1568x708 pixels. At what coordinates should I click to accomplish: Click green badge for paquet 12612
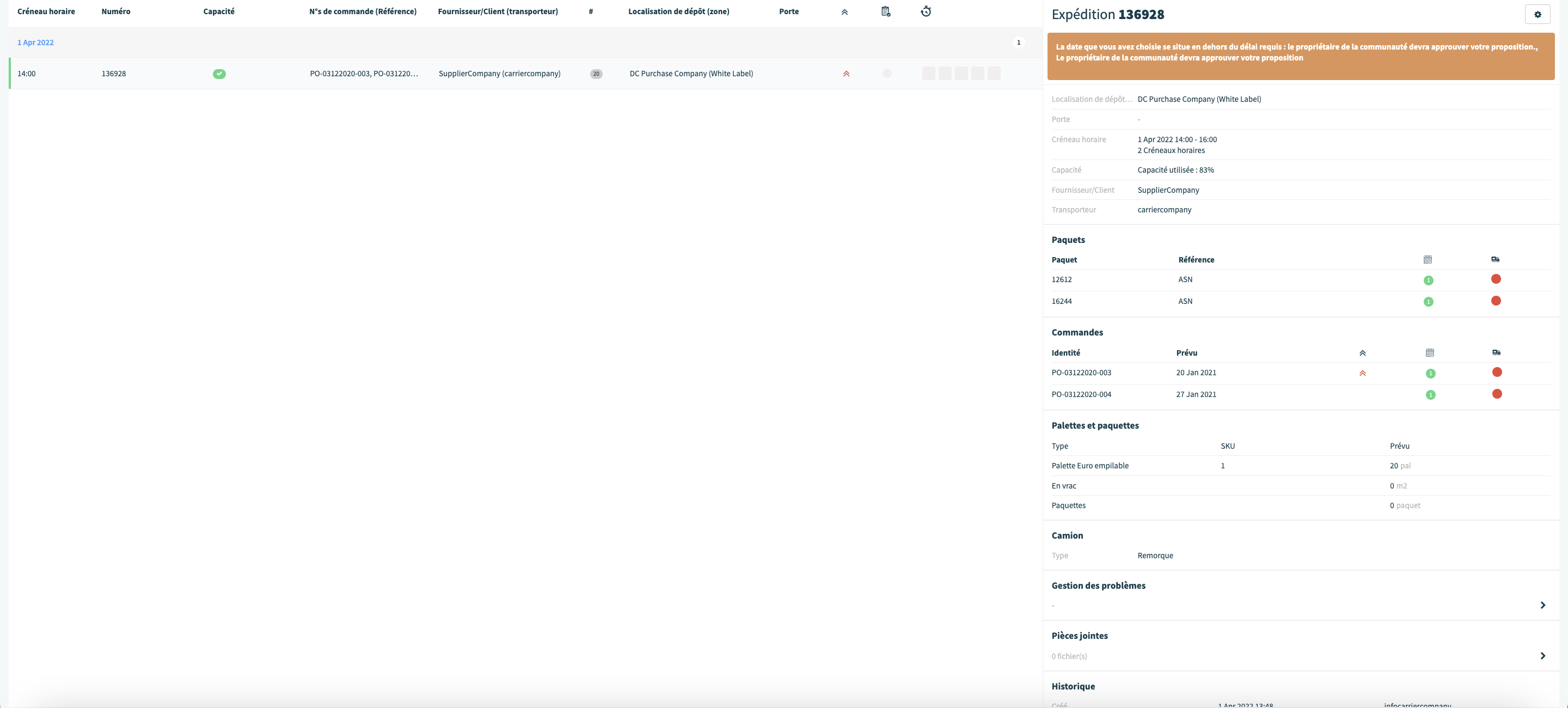pyautogui.click(x=1428, y=280)
